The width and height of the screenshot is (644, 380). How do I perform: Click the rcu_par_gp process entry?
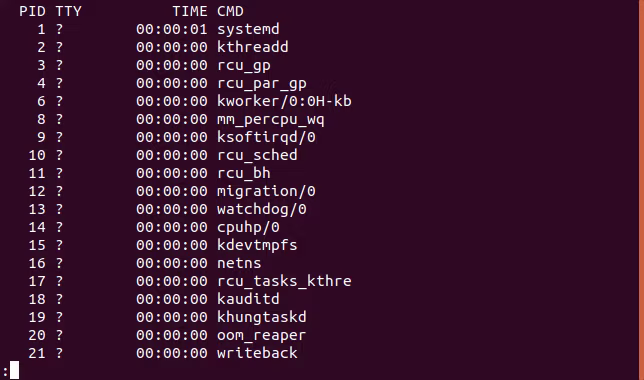pos(262,84)
